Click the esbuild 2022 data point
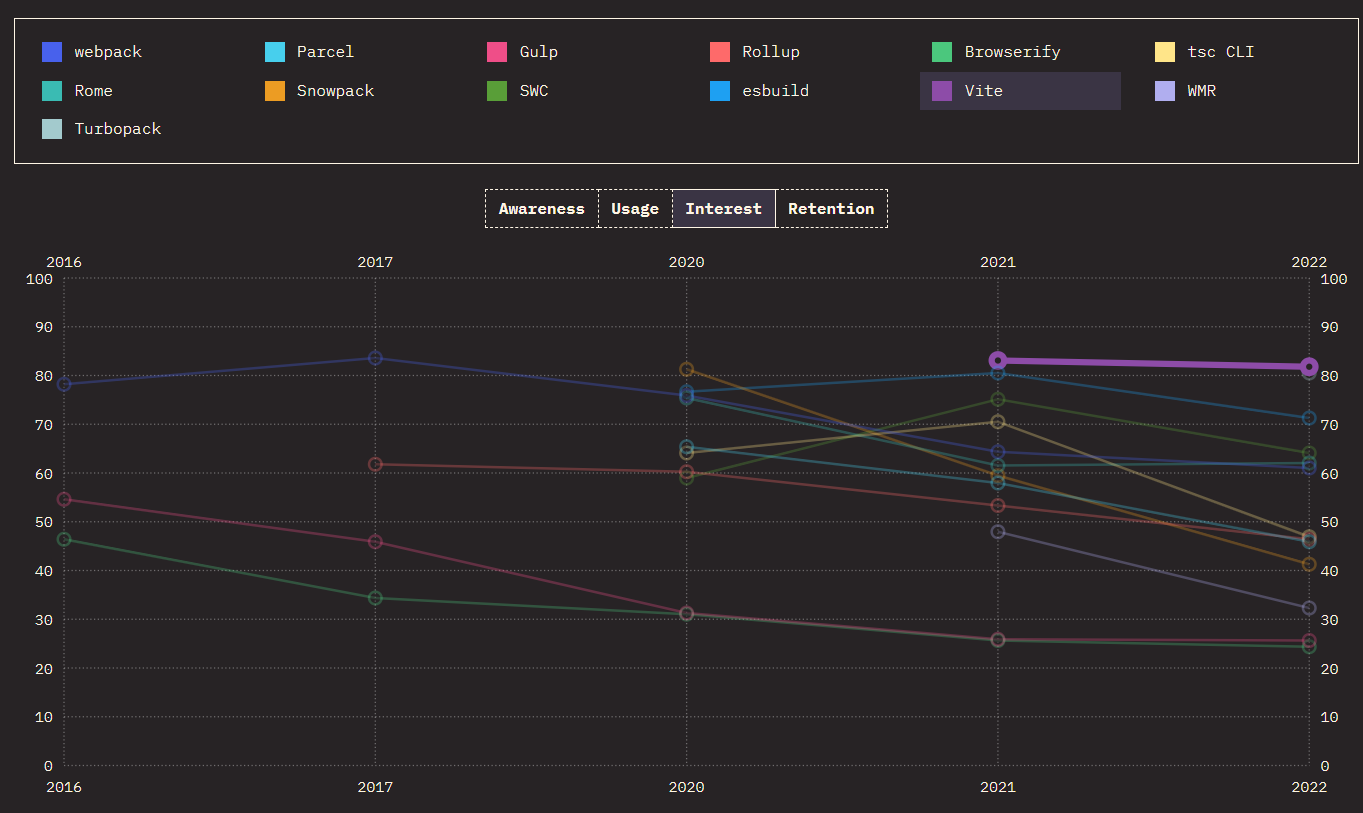The image size is (1363, 813). 1309,418
